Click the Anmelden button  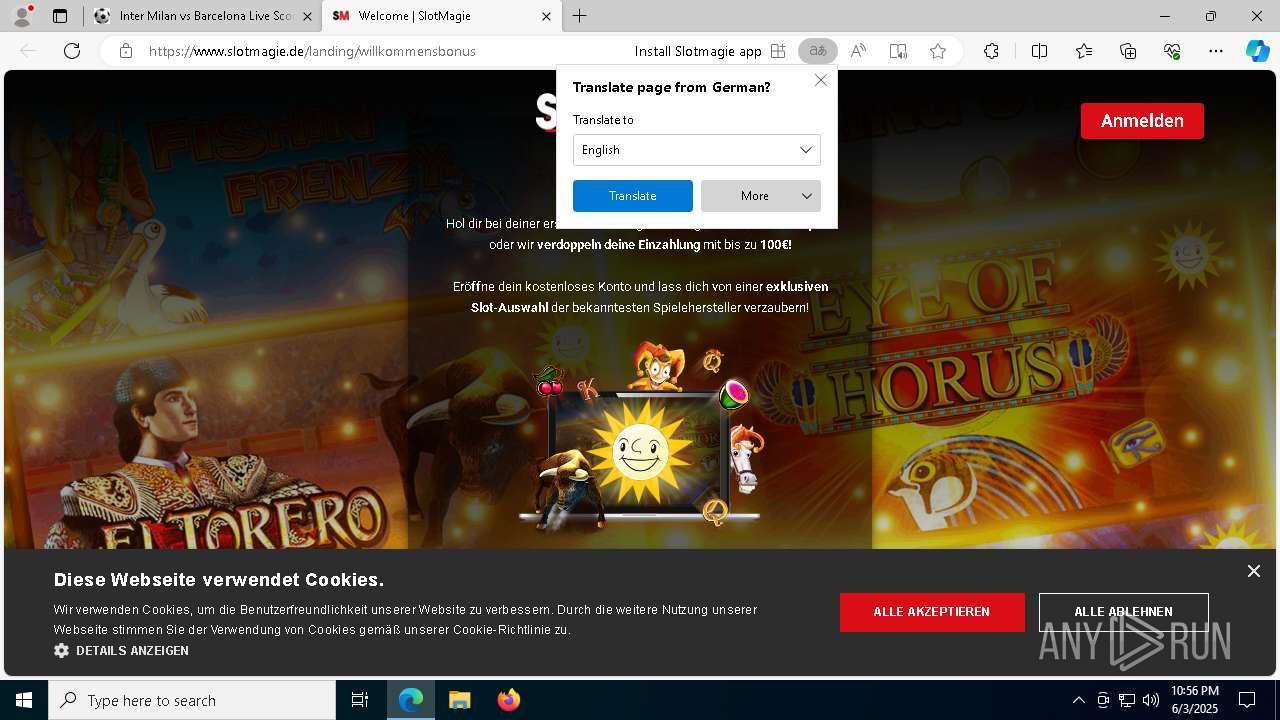click(x=1142, y=121)
